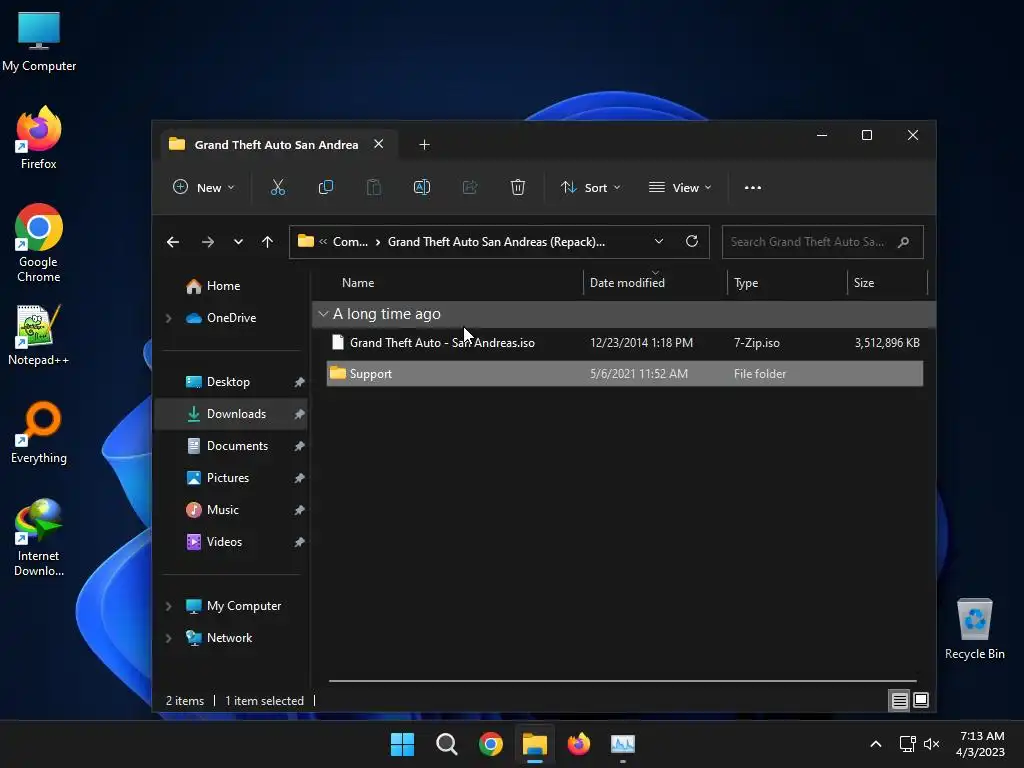This screenshot has height=768, width=1024.
Task: Open the View dropdown menu
Action: point(680,187)
